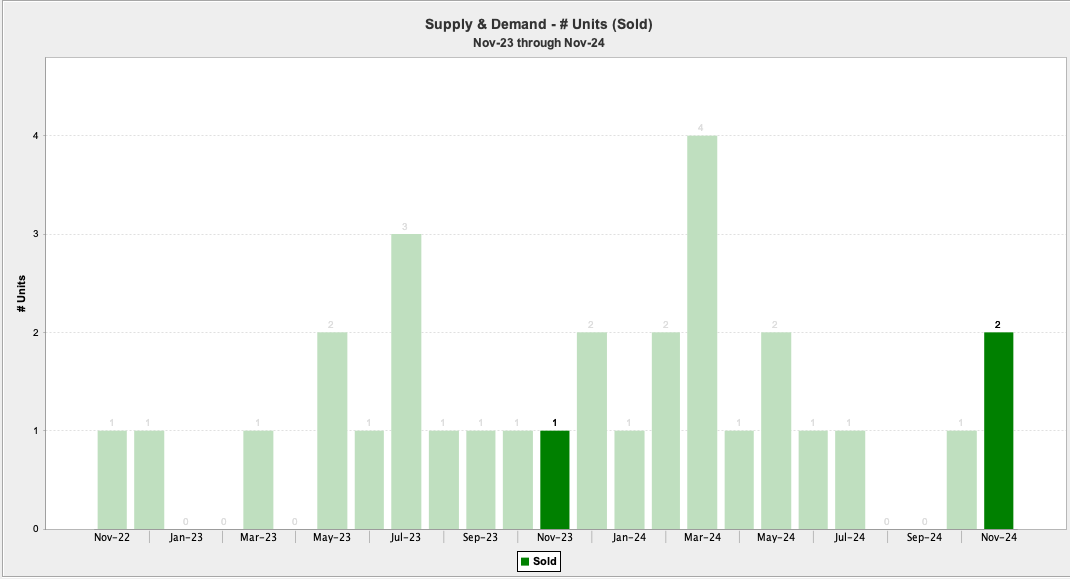Click the Mar-23 bar showing 1 unit
This screenshot has width=1070, height=579.
[x=258, y=479]
